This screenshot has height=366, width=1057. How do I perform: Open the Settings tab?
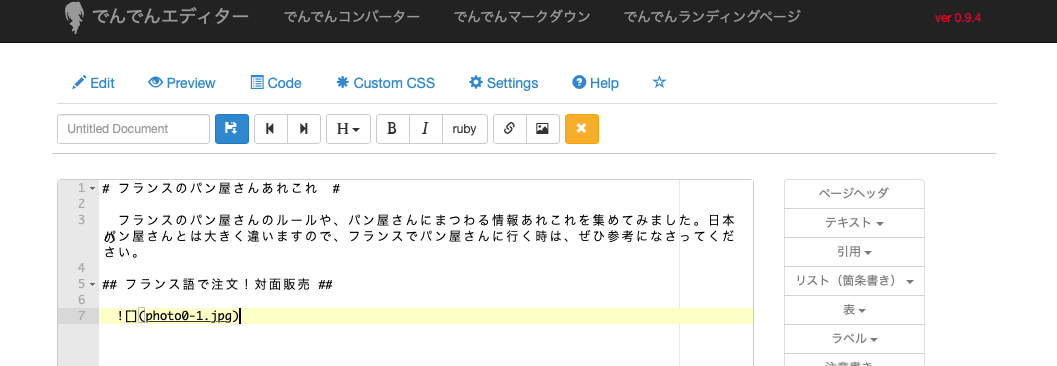point(504,83)
